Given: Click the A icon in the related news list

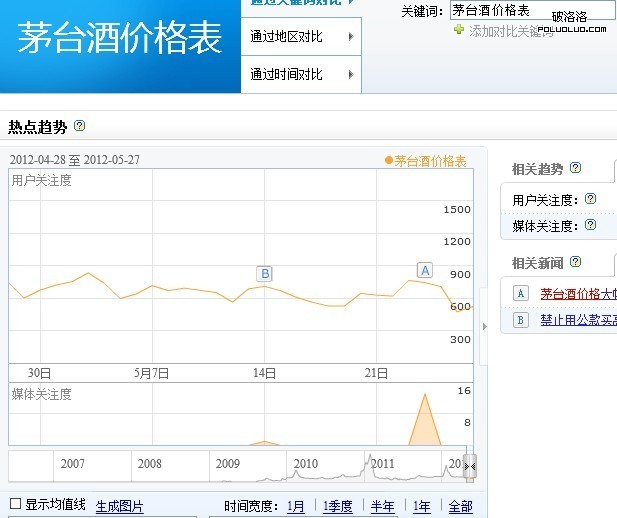Looking at the screenshot, I should [520, 293].
